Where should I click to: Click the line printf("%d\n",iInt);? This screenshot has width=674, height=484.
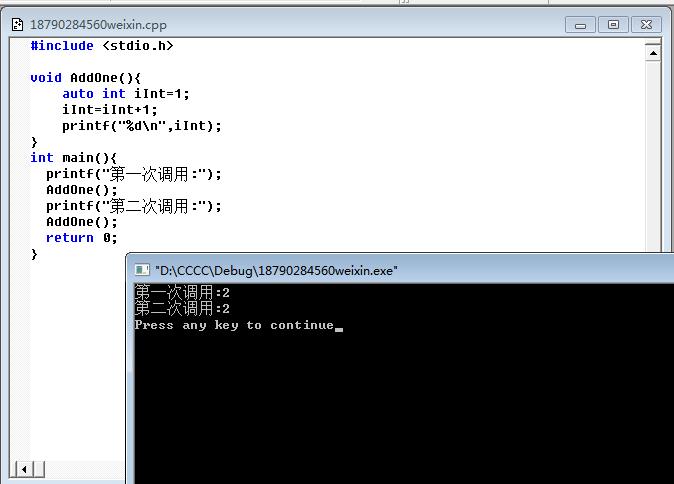[x=142, y=126]
